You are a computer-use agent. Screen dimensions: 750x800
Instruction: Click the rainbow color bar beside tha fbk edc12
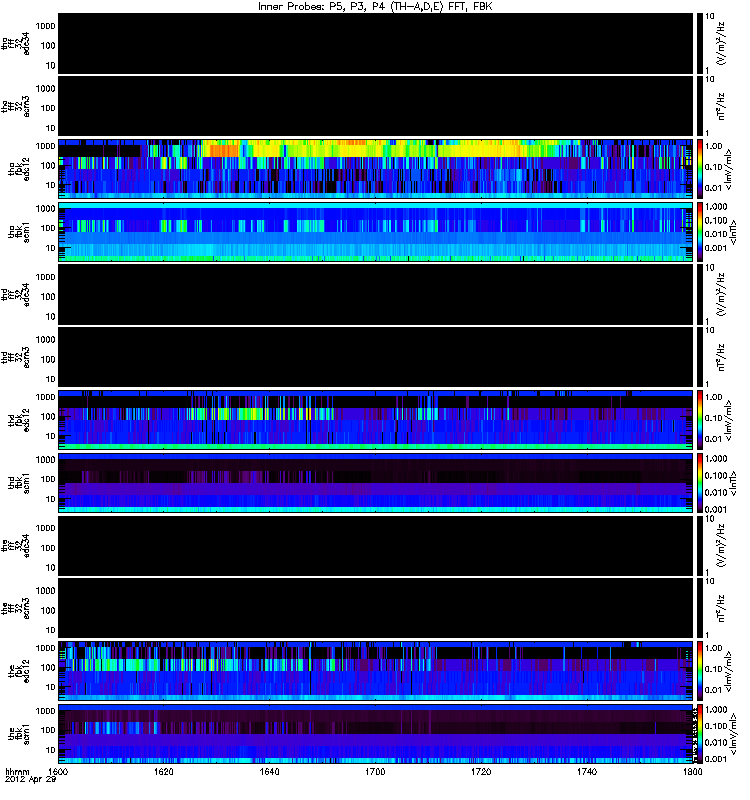(x=699, y=169)
